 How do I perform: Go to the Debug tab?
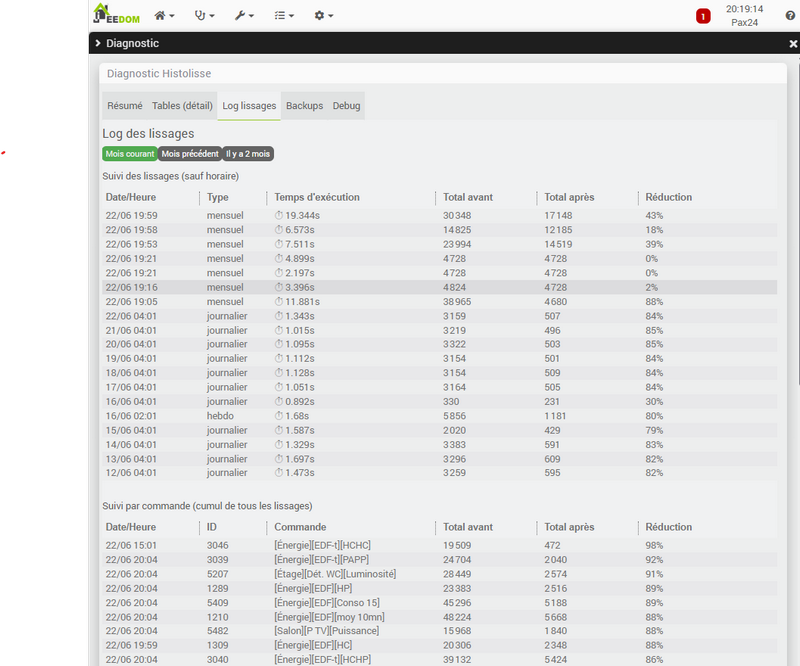(x=346, y=106)
